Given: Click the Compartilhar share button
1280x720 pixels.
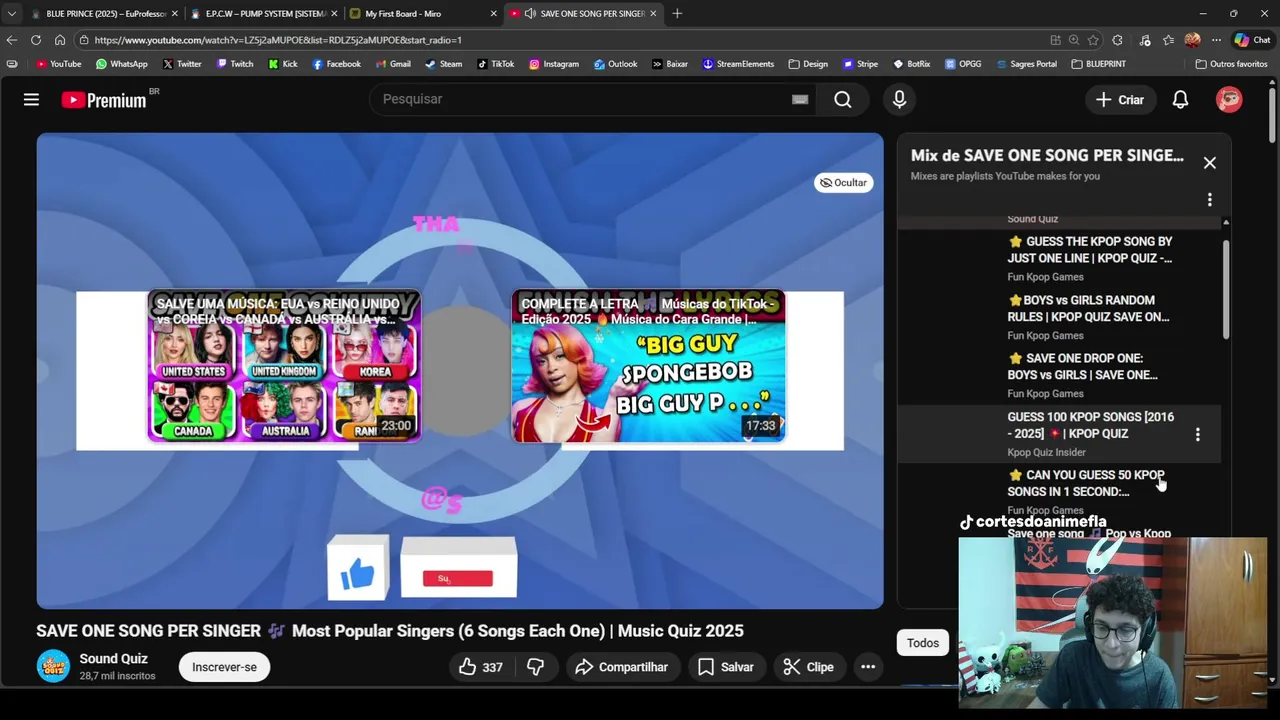Looking at the screenshot, I should tap(621, 667).
